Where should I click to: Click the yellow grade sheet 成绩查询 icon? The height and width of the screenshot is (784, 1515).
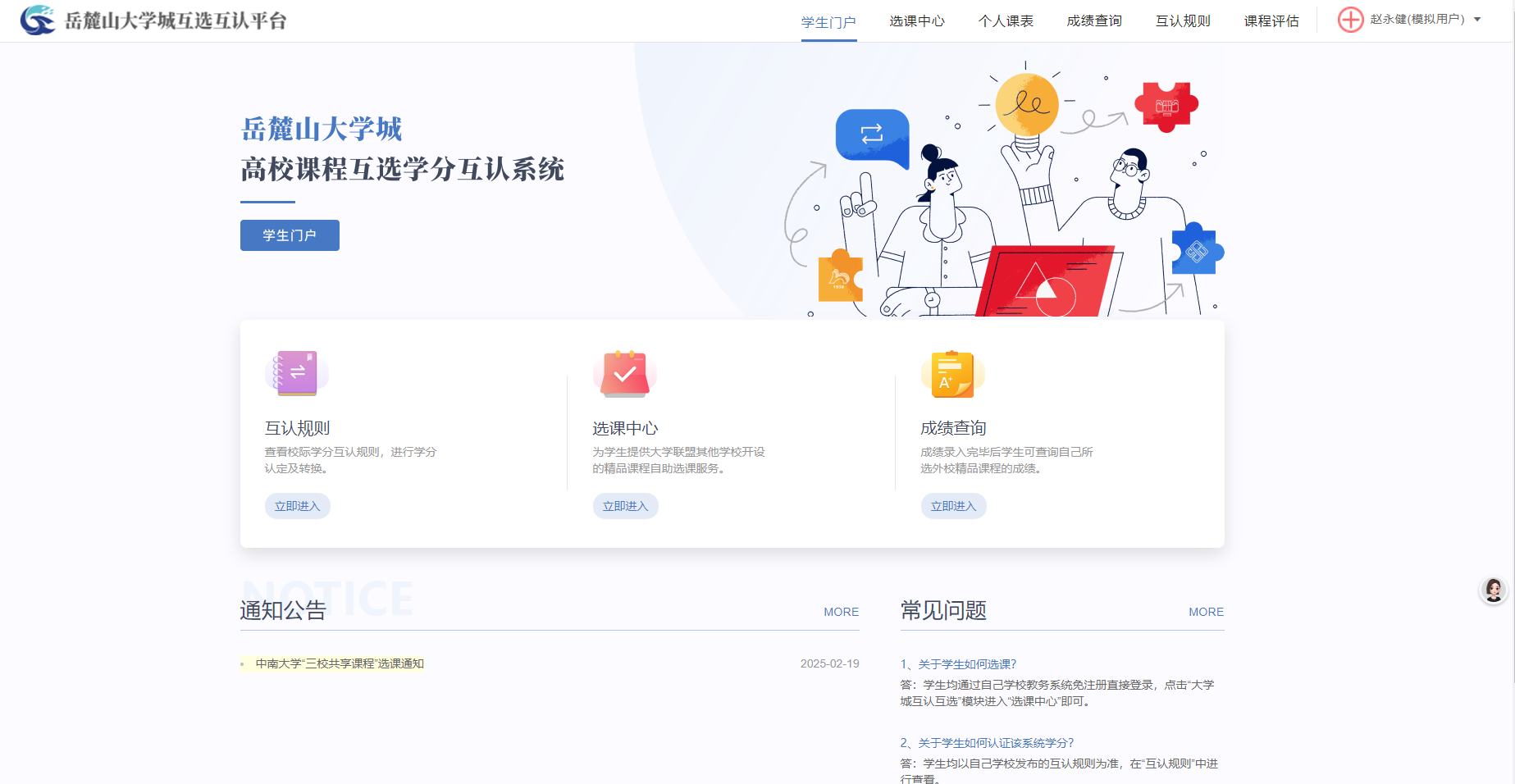(952, 374)
